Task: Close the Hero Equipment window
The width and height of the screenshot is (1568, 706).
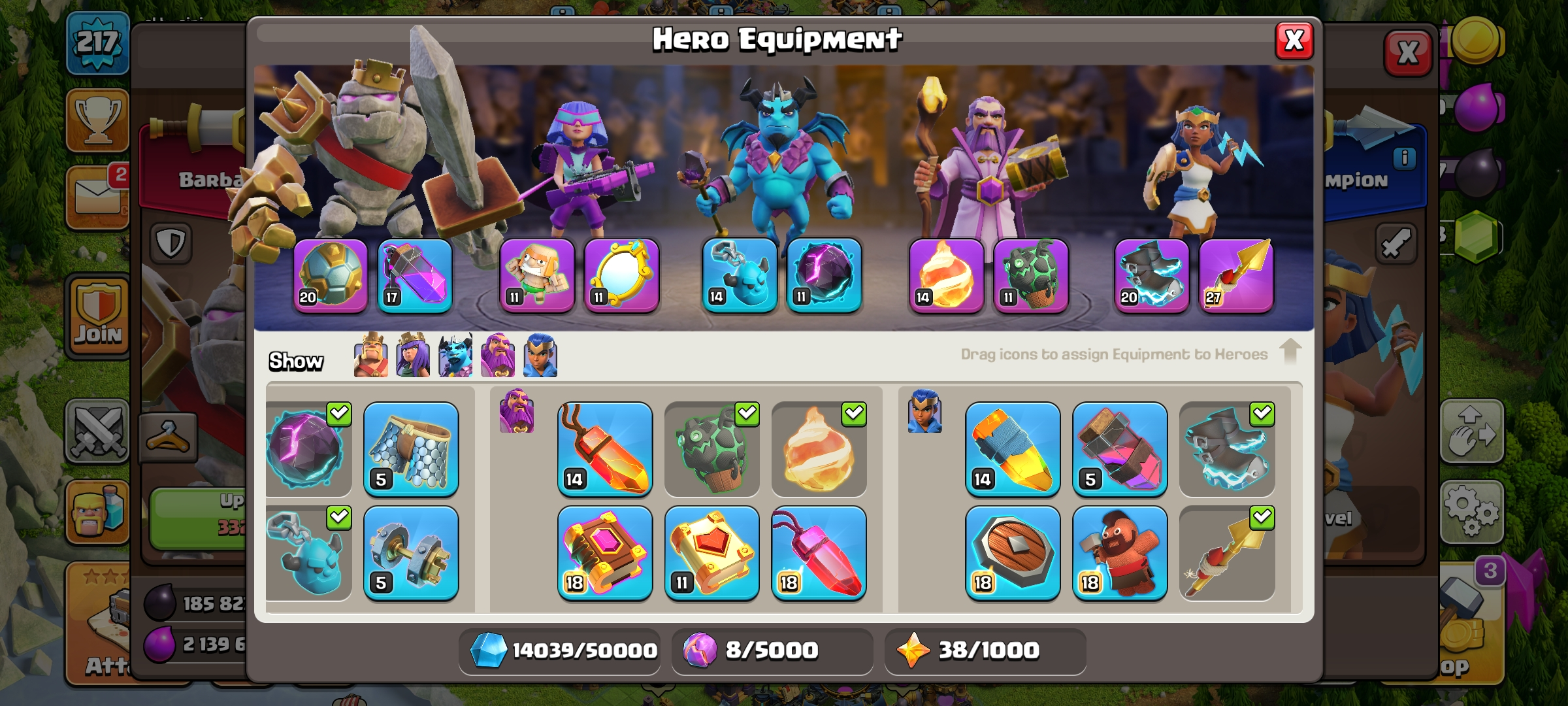Action: click(1294, 41)
